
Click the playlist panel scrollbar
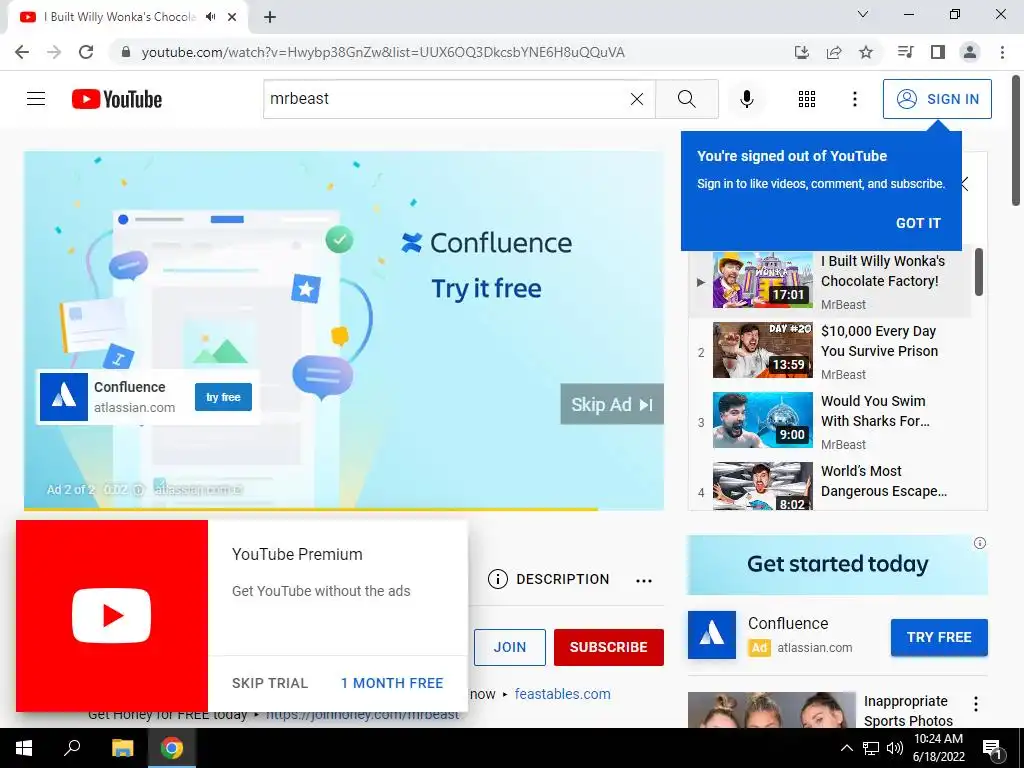pyautogui.click(x=978, y=272)
